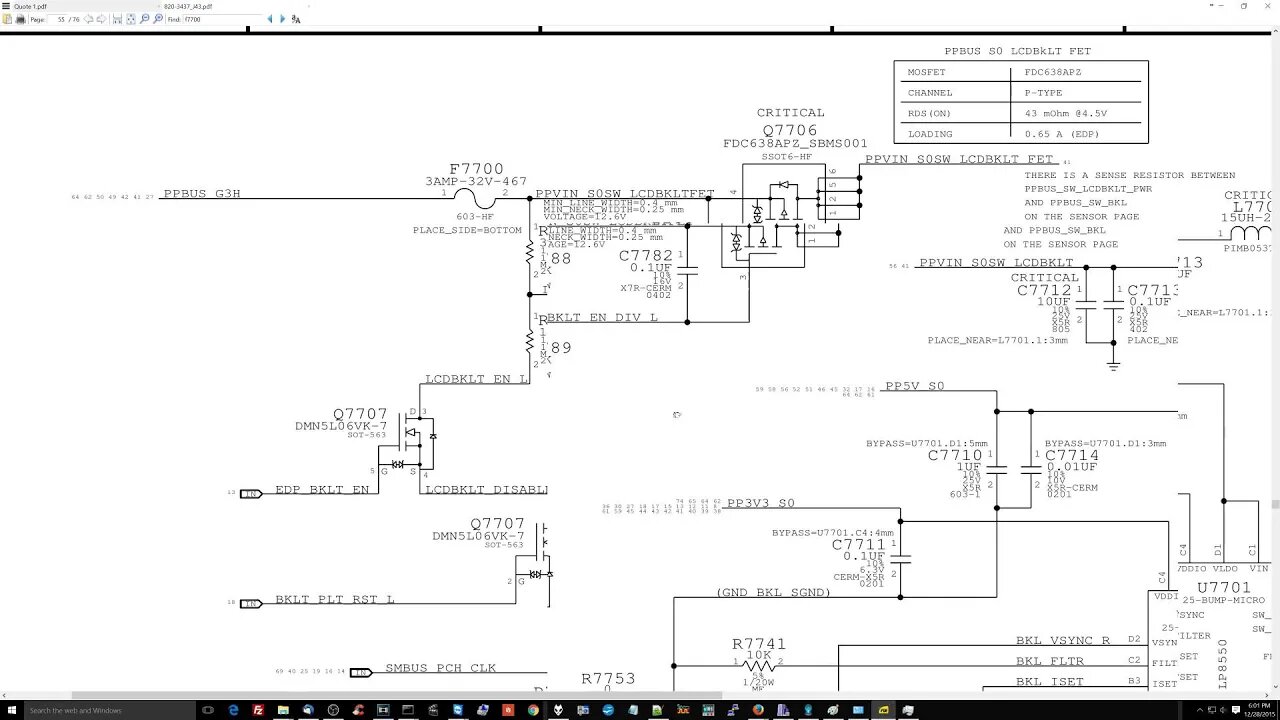The height and width of the screenshot is (720, 1280).
Task: Launch Microsoft Edge from the taskbar
Action: 233,710
